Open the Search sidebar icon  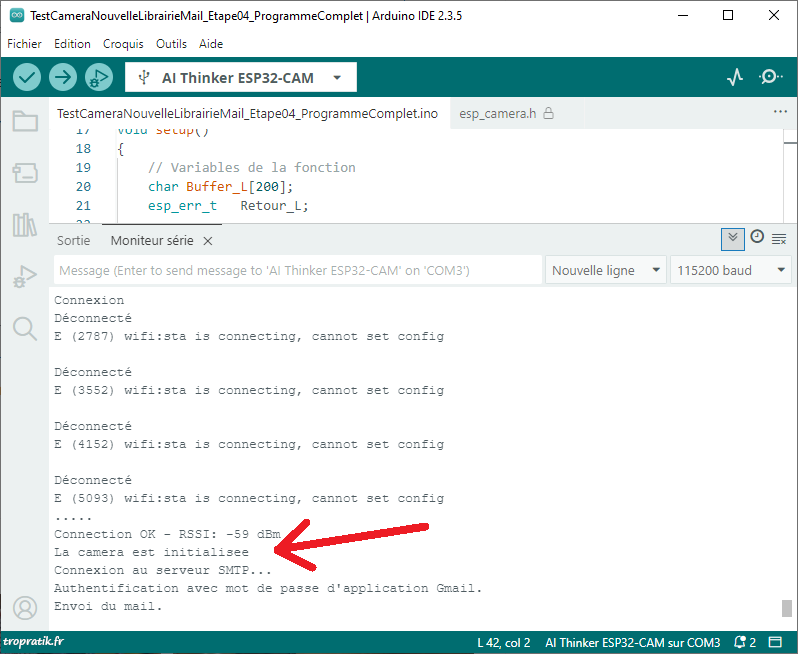(x=25, y=327)
